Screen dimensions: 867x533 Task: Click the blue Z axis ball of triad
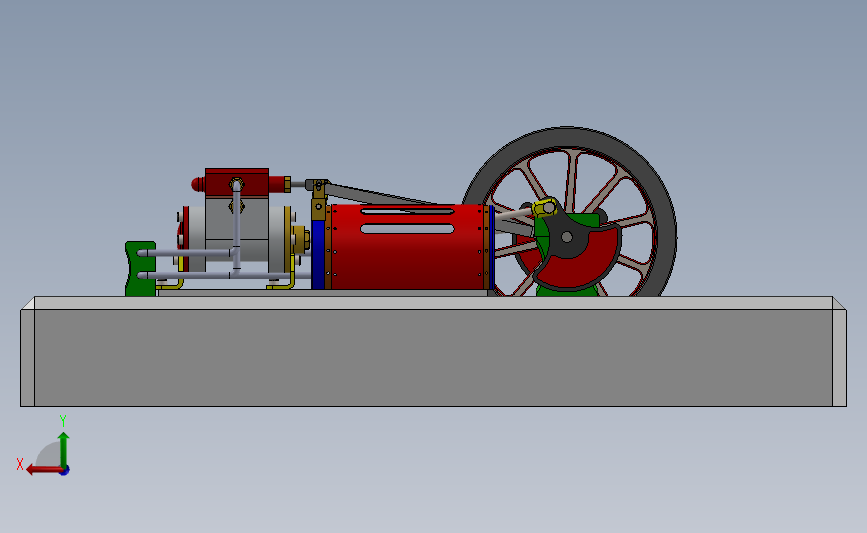tap(65, 471)
